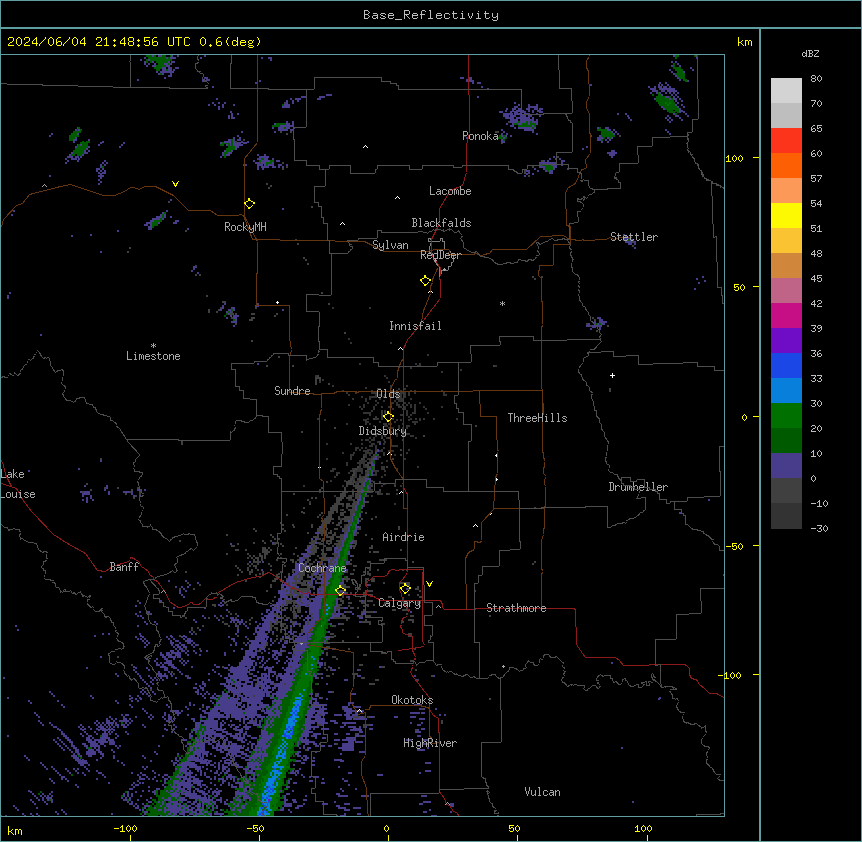Click the Cochrane city label
The image size is (862, 842).
pyautogui.click(x=322, y=568)
